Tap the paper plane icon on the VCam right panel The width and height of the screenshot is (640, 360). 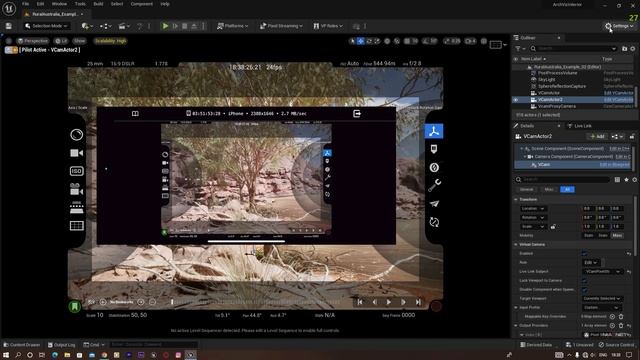click(434, 204)
